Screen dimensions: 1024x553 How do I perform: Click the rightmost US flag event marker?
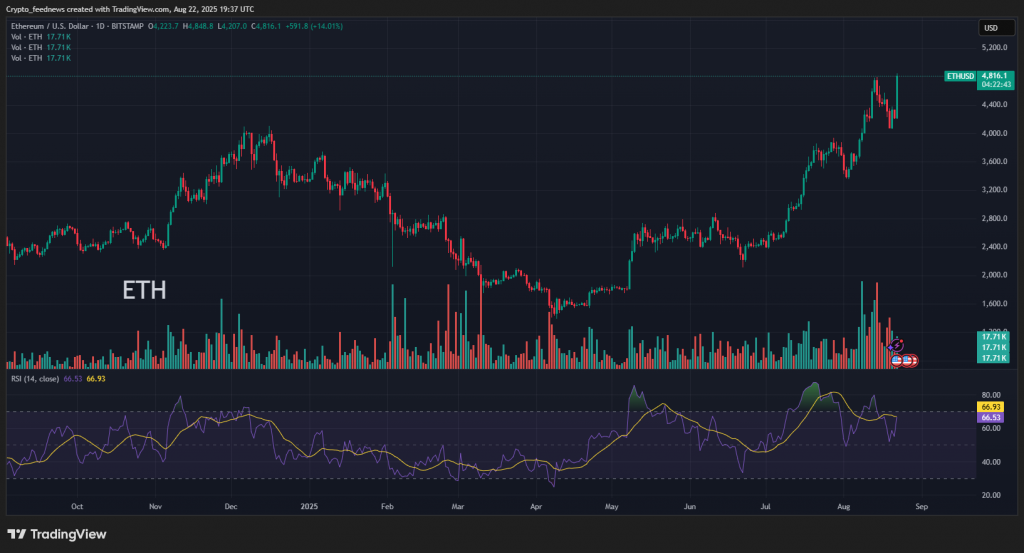pyautogui.click(x=911, y=359)
